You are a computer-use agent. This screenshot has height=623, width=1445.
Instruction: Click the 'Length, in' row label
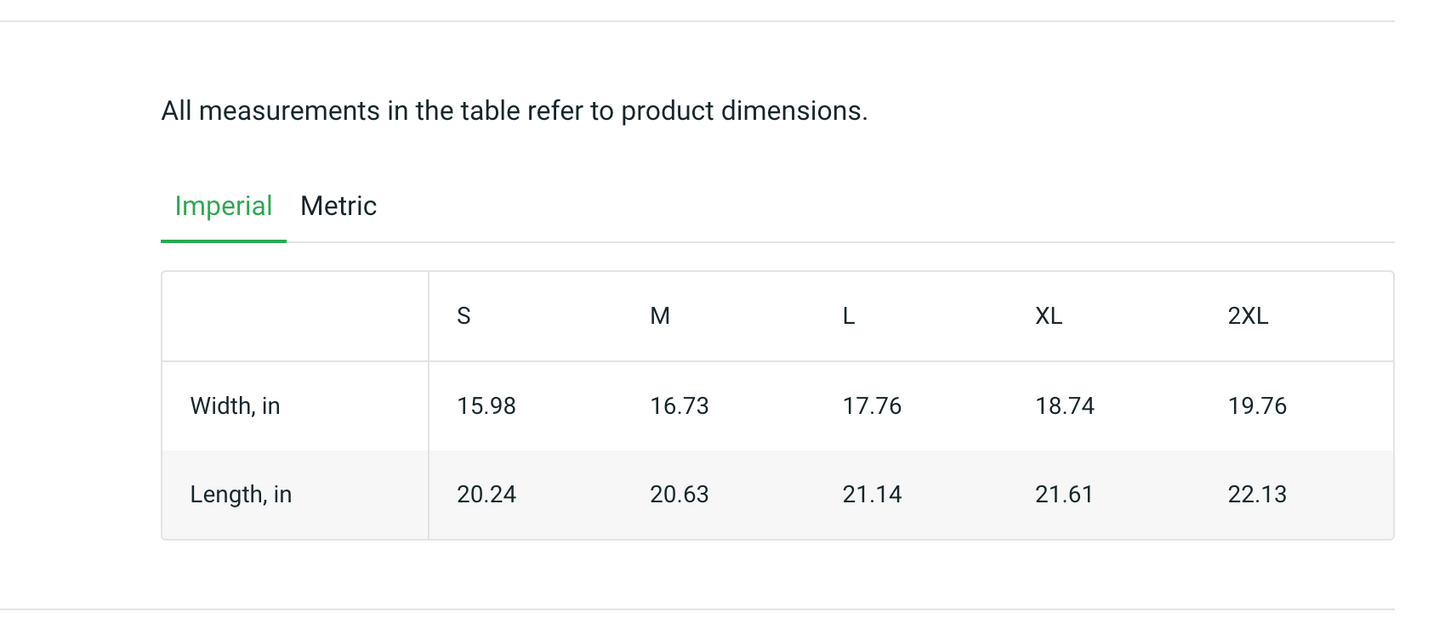pos(241,494)
